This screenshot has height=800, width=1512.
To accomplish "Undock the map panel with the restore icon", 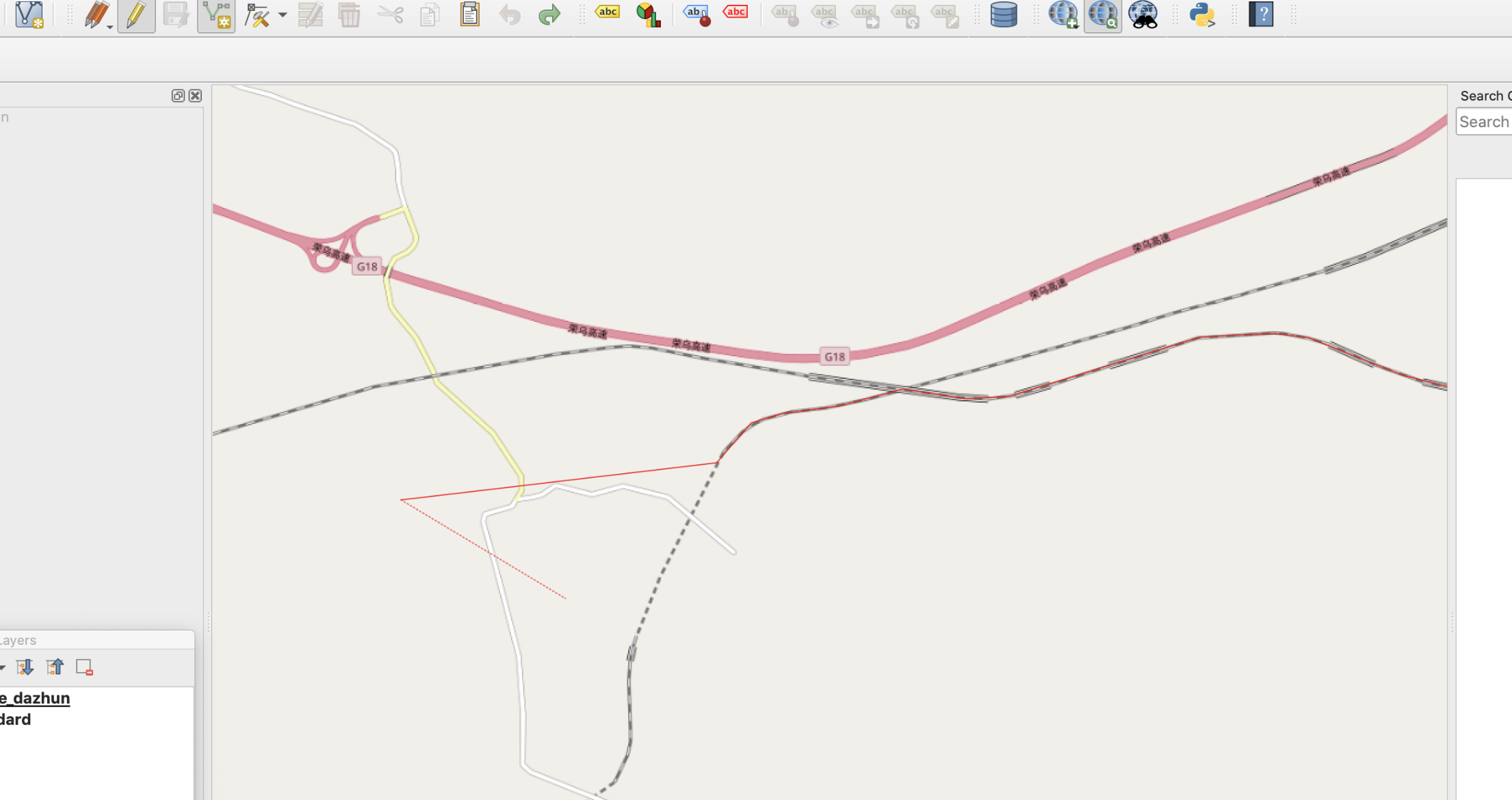I will pyautogui.click(x=177, y=96).
